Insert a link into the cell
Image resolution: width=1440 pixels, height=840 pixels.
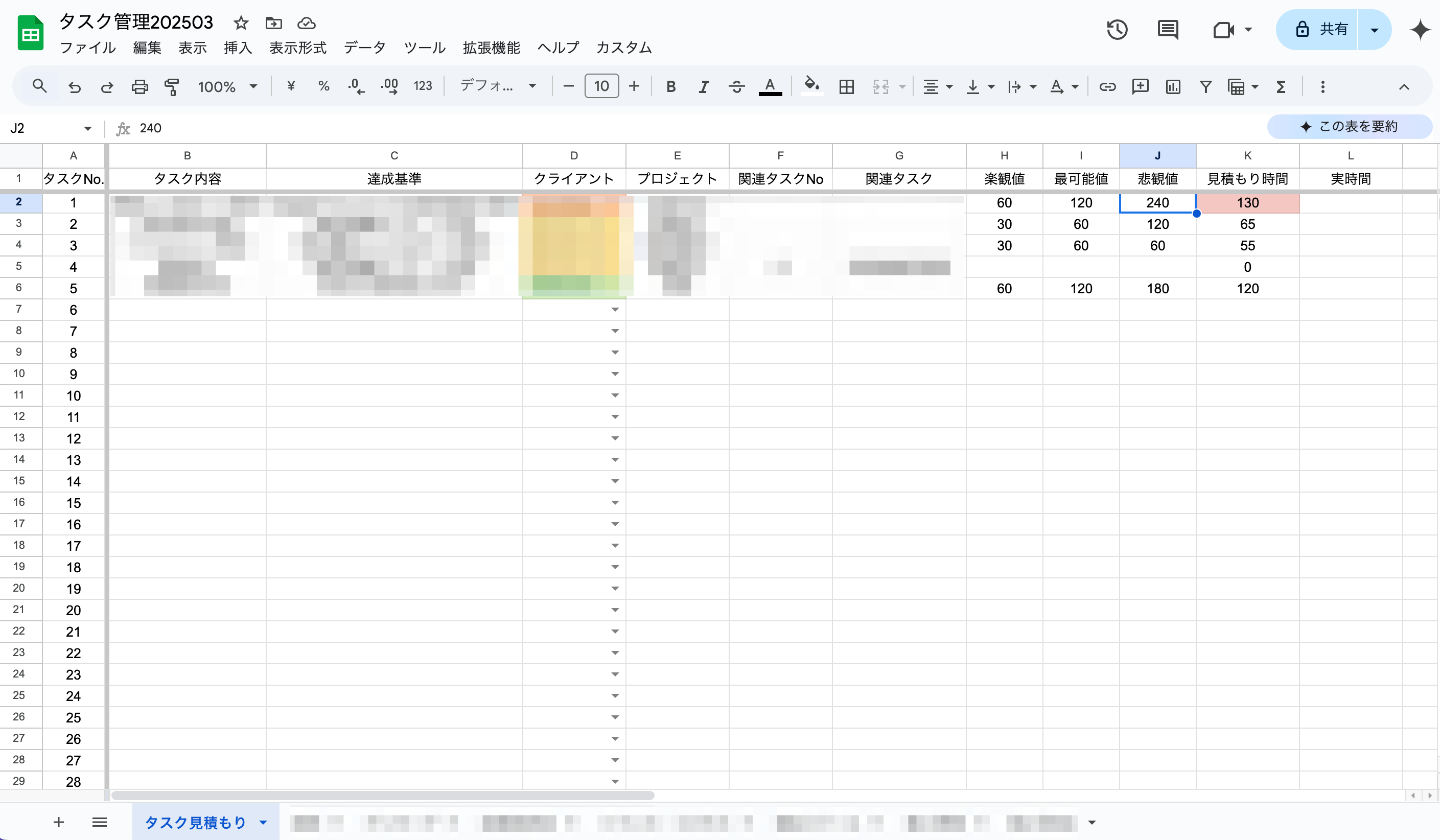(1107, 86)
